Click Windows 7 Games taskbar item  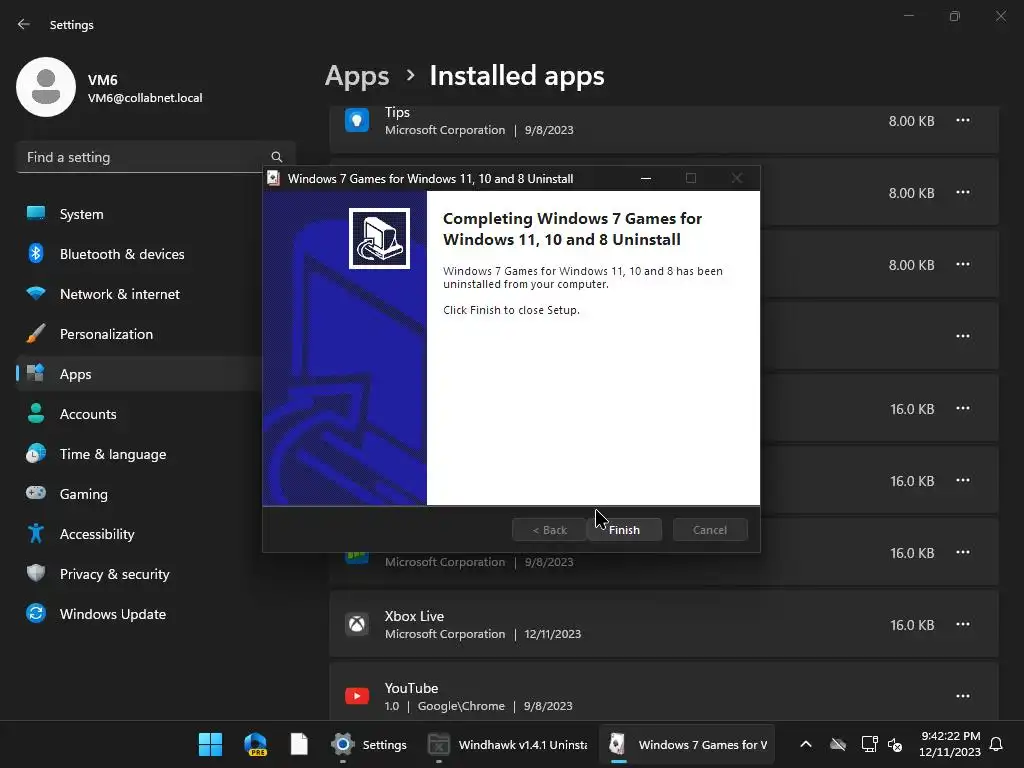pyautogui.click(x=687, y=744)
